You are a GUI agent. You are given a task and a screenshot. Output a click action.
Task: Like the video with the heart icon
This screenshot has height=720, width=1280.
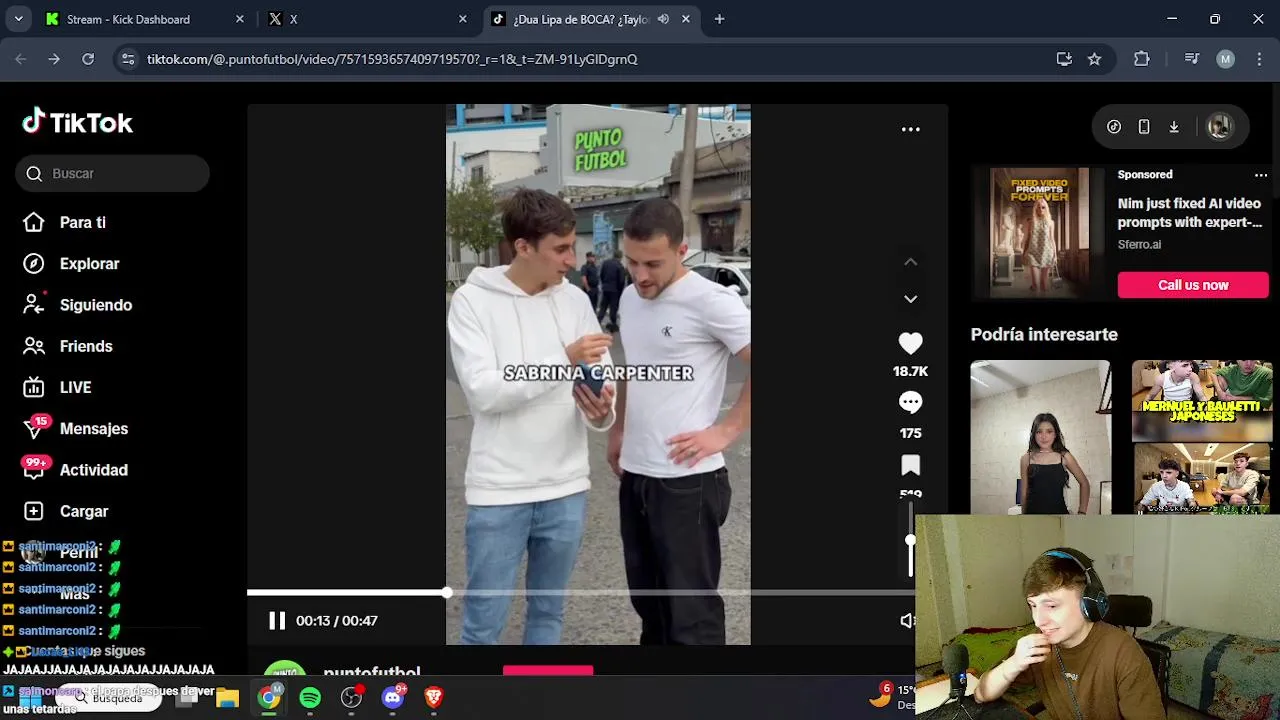tap(910, 343)
